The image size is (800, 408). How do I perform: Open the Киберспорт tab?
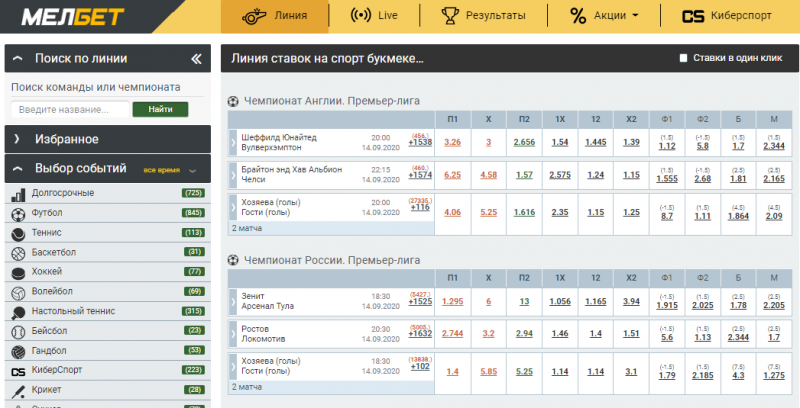(x=727, y=16)
